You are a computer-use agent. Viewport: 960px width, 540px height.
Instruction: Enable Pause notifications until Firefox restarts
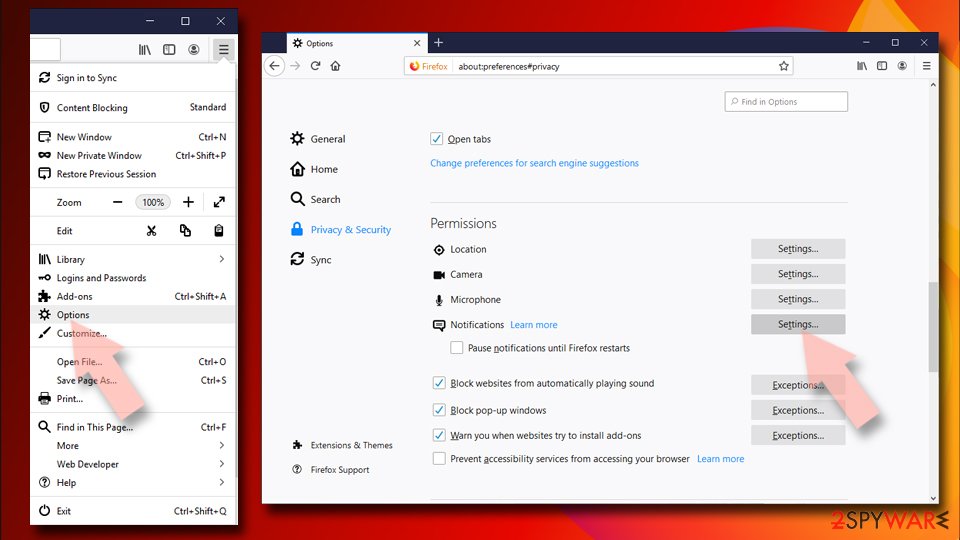pyautogui.click(x=457, y=348)
